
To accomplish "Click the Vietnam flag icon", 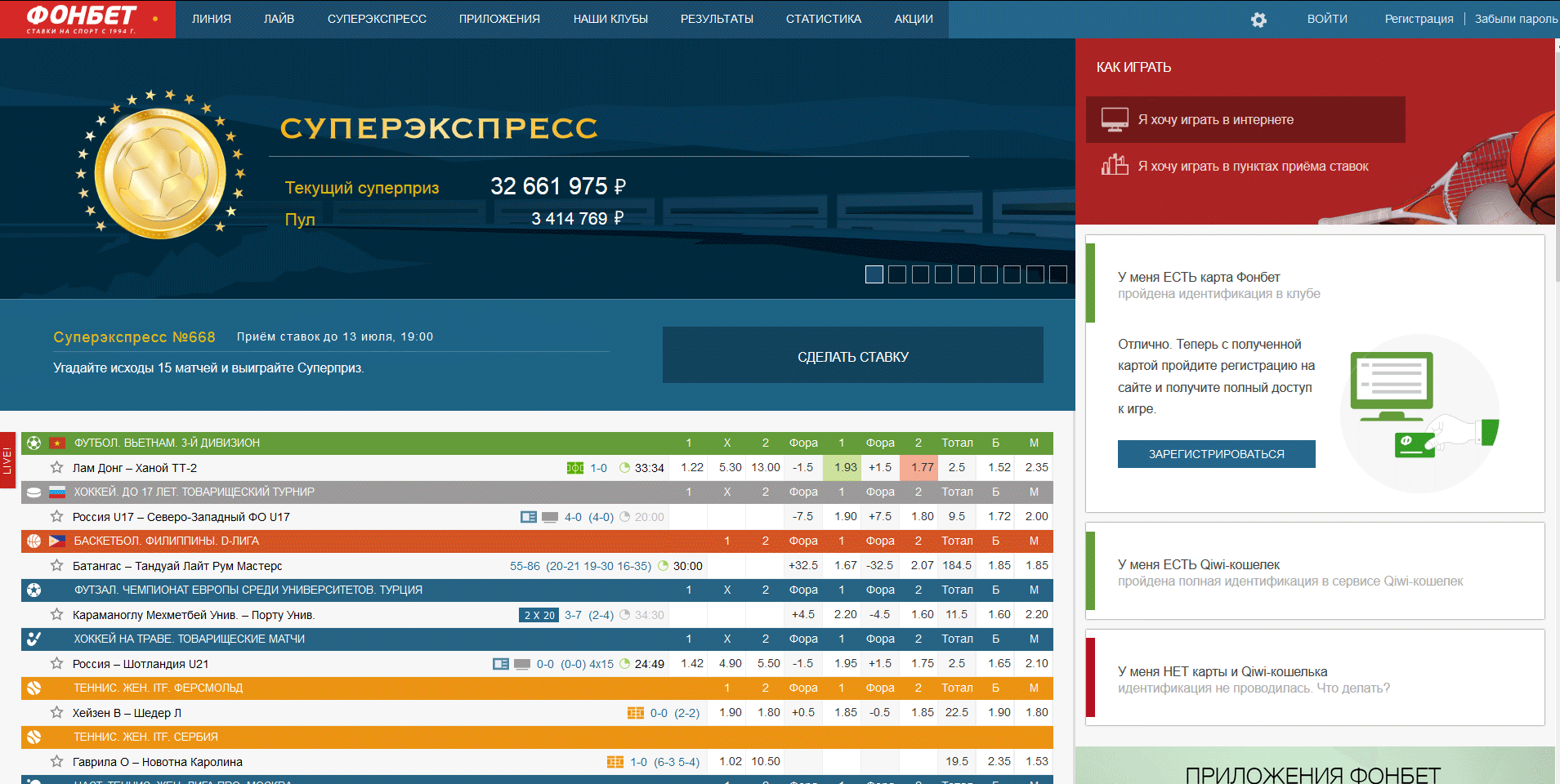I will [x=56, y=443].
